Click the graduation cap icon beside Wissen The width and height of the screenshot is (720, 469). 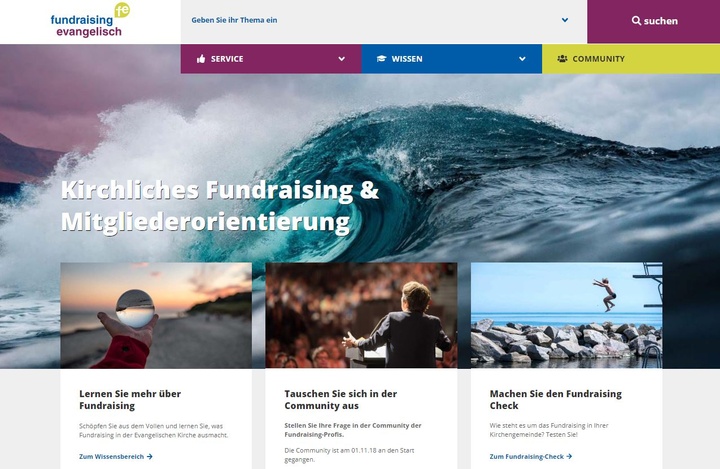pyautogui.click(x=382, y=59)
